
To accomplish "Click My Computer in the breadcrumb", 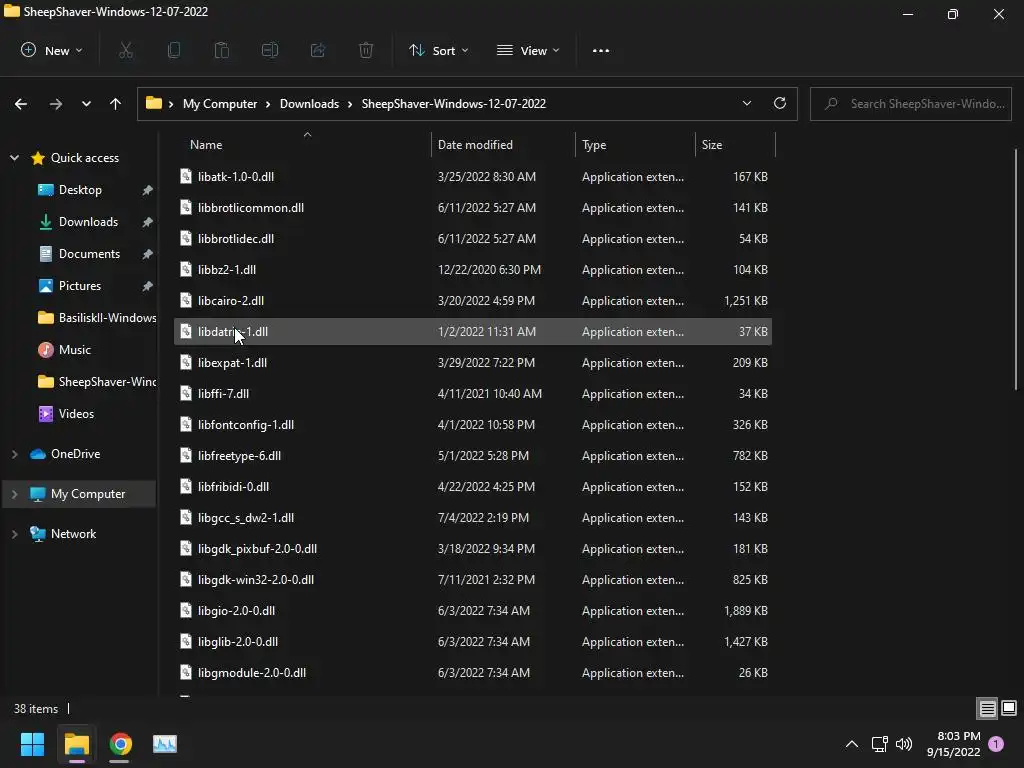I will (x=220, y=104).
